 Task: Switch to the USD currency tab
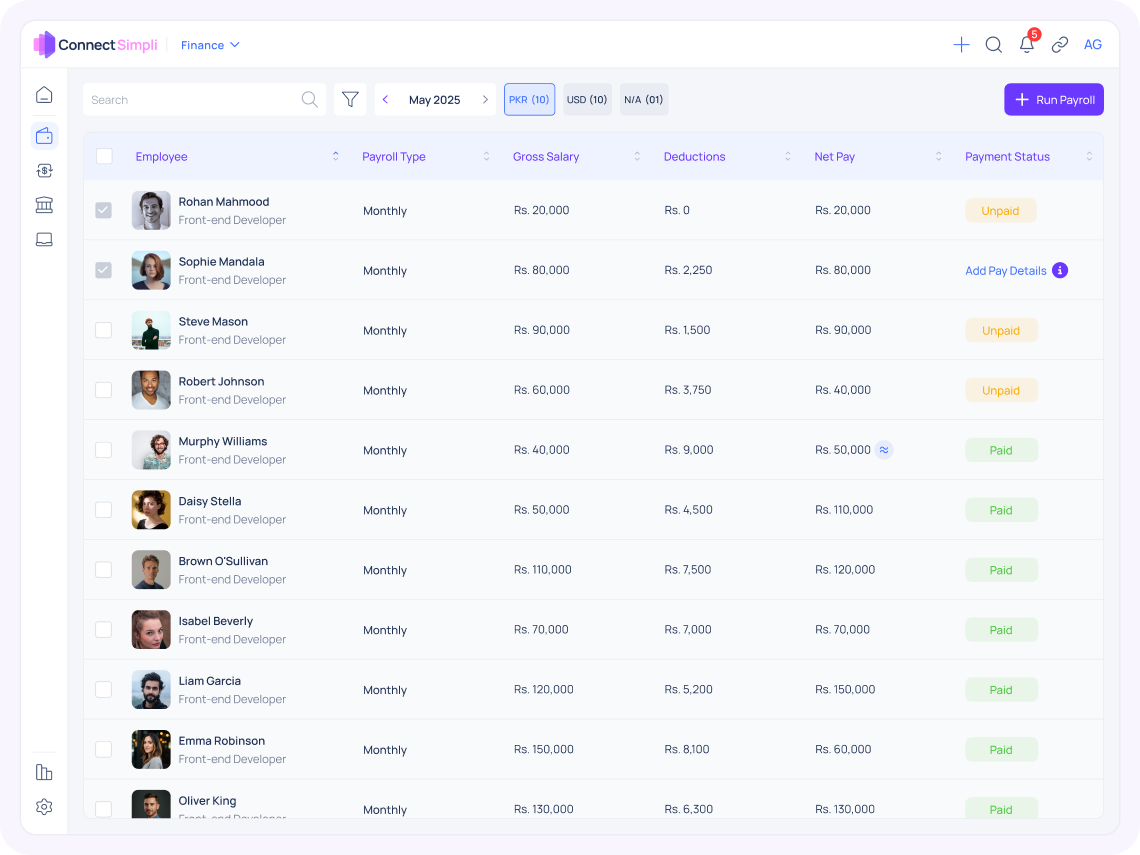[x=587, y=99]
